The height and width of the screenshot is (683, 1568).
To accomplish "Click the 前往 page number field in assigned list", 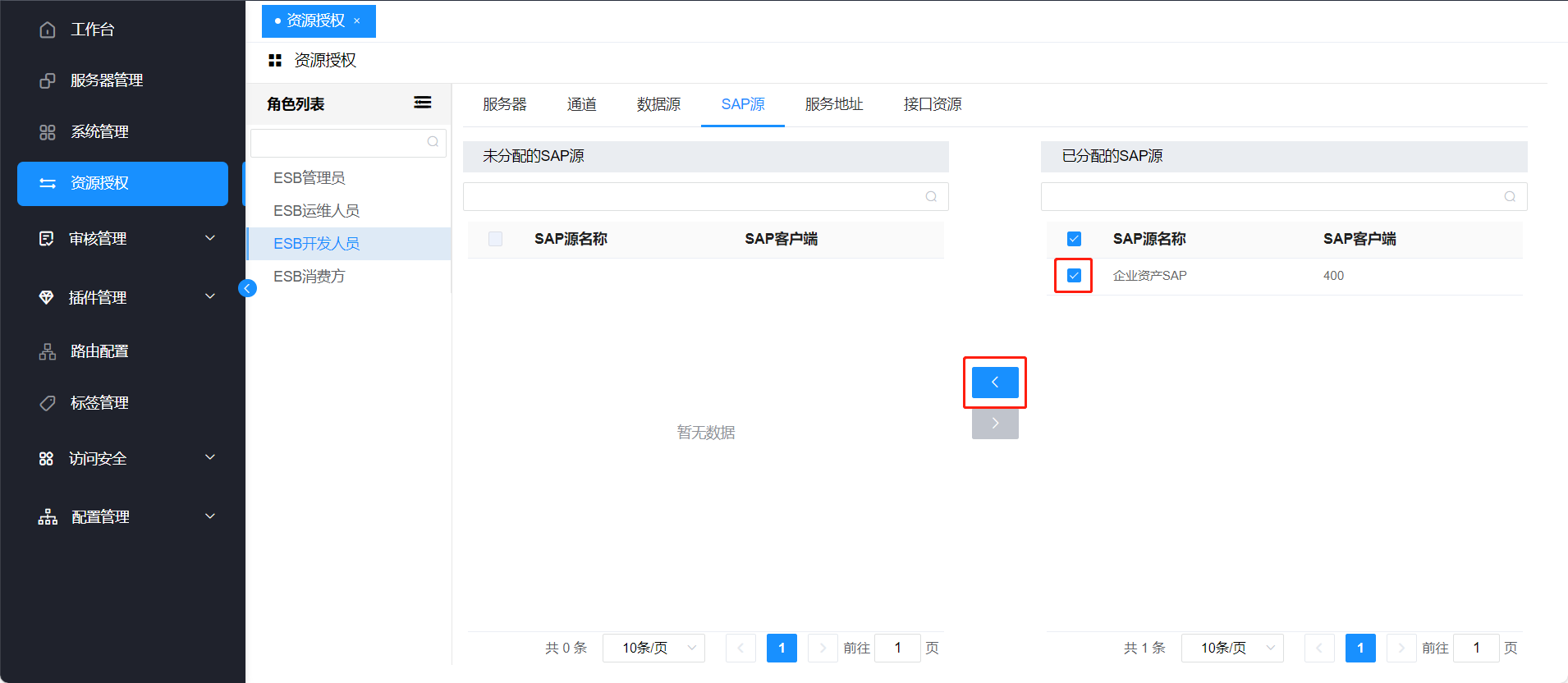I will 1476,648.
